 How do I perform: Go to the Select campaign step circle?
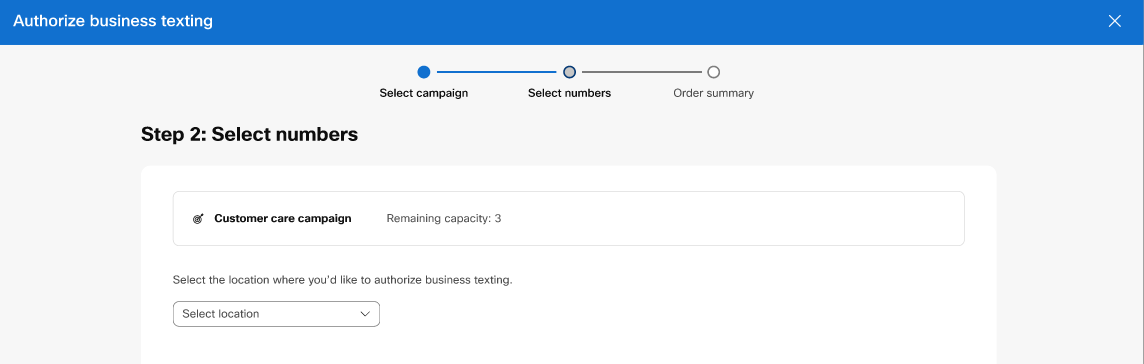point(424,72)
